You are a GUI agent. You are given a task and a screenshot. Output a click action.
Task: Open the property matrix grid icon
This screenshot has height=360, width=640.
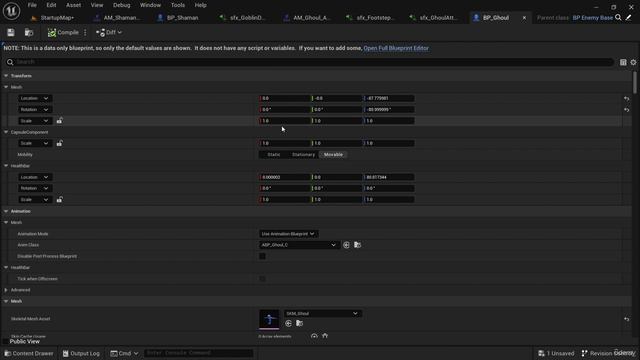pos(623,62)
